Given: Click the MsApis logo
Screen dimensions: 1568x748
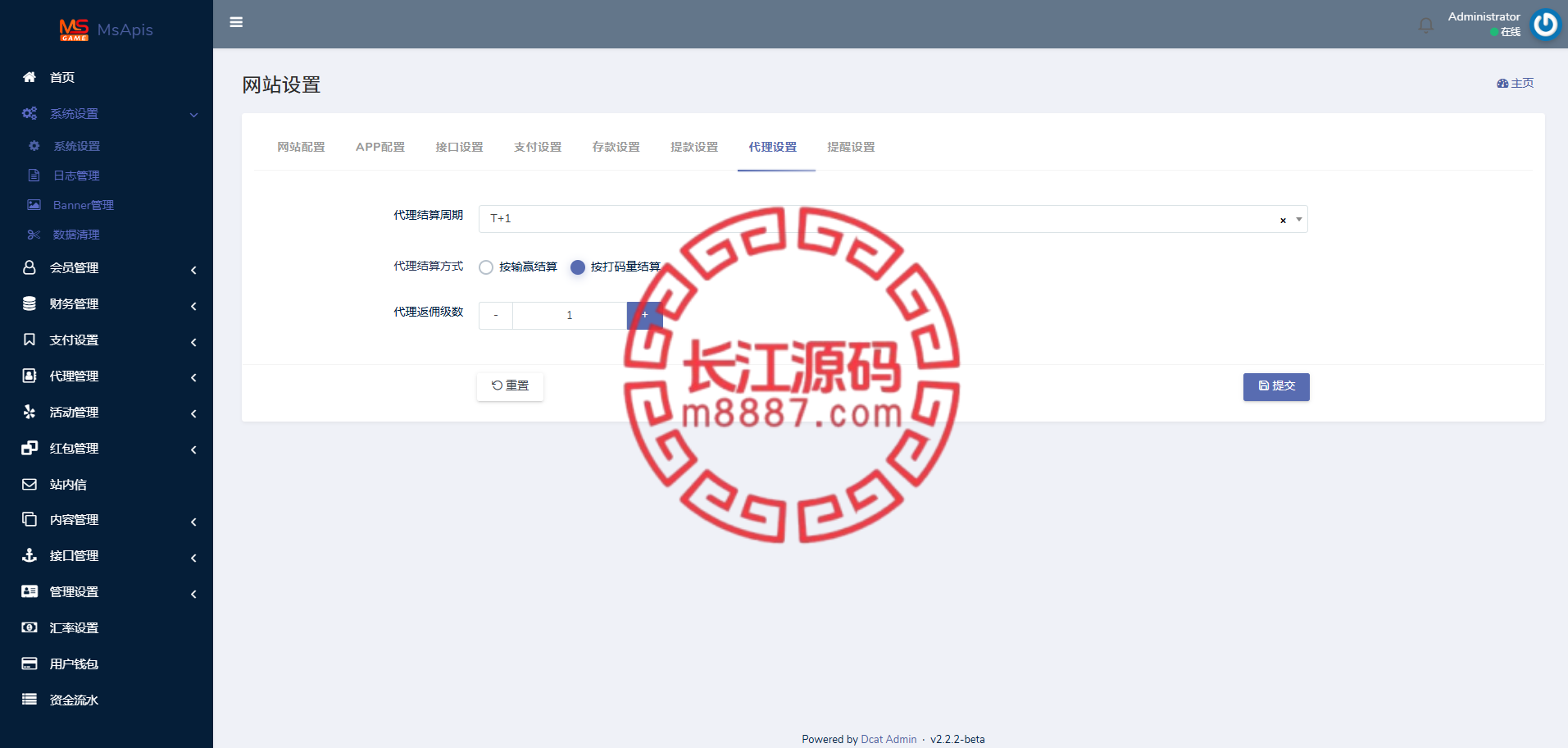Looking at the screenshot, I should pos(106,30).
